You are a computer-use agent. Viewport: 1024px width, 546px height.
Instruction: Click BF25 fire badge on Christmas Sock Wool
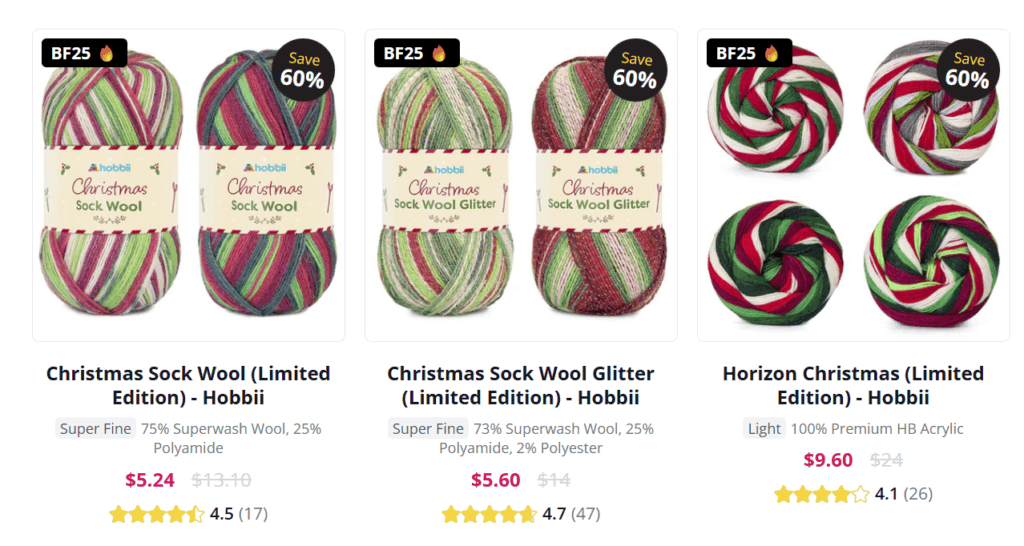[84, 53]
